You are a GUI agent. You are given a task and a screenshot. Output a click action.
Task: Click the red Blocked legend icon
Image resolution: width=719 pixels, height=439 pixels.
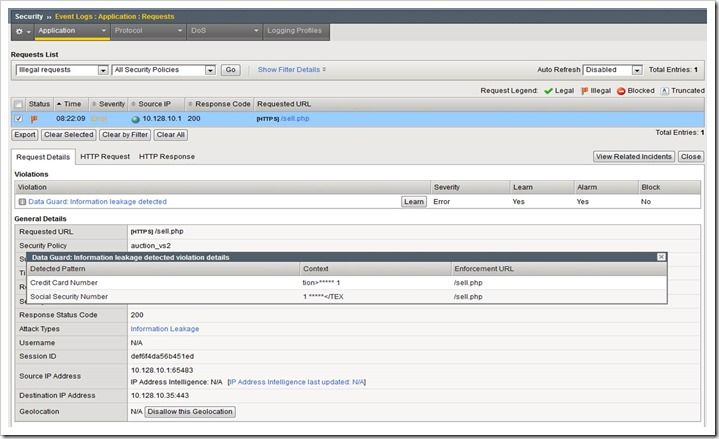(x=620, y=90)
